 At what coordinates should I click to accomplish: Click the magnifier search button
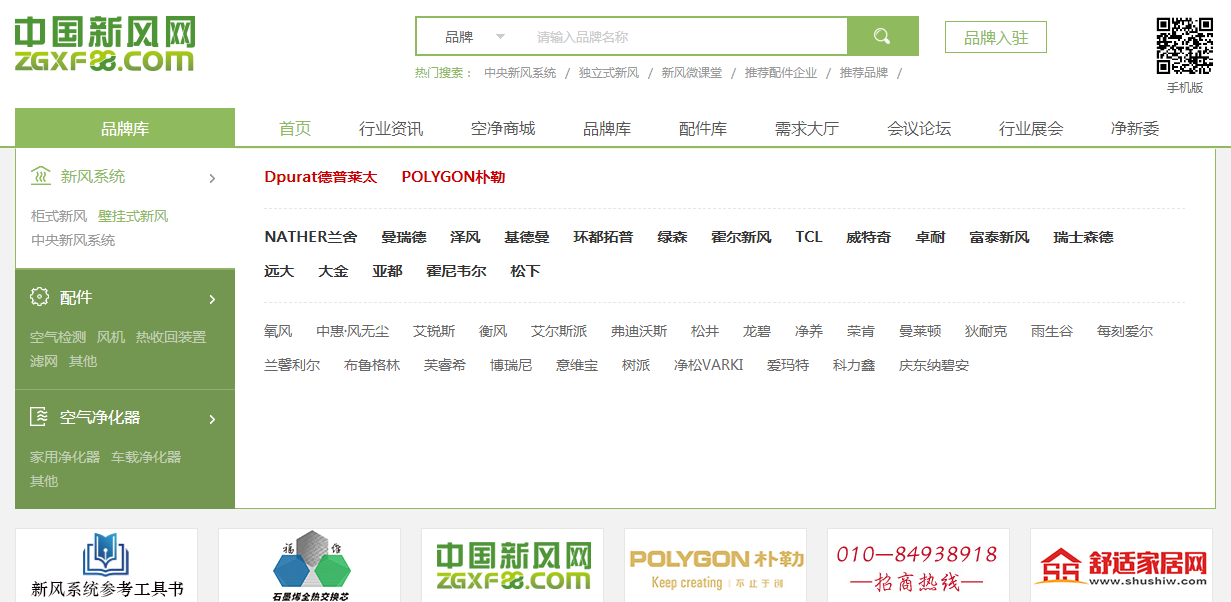click(882, 37)
